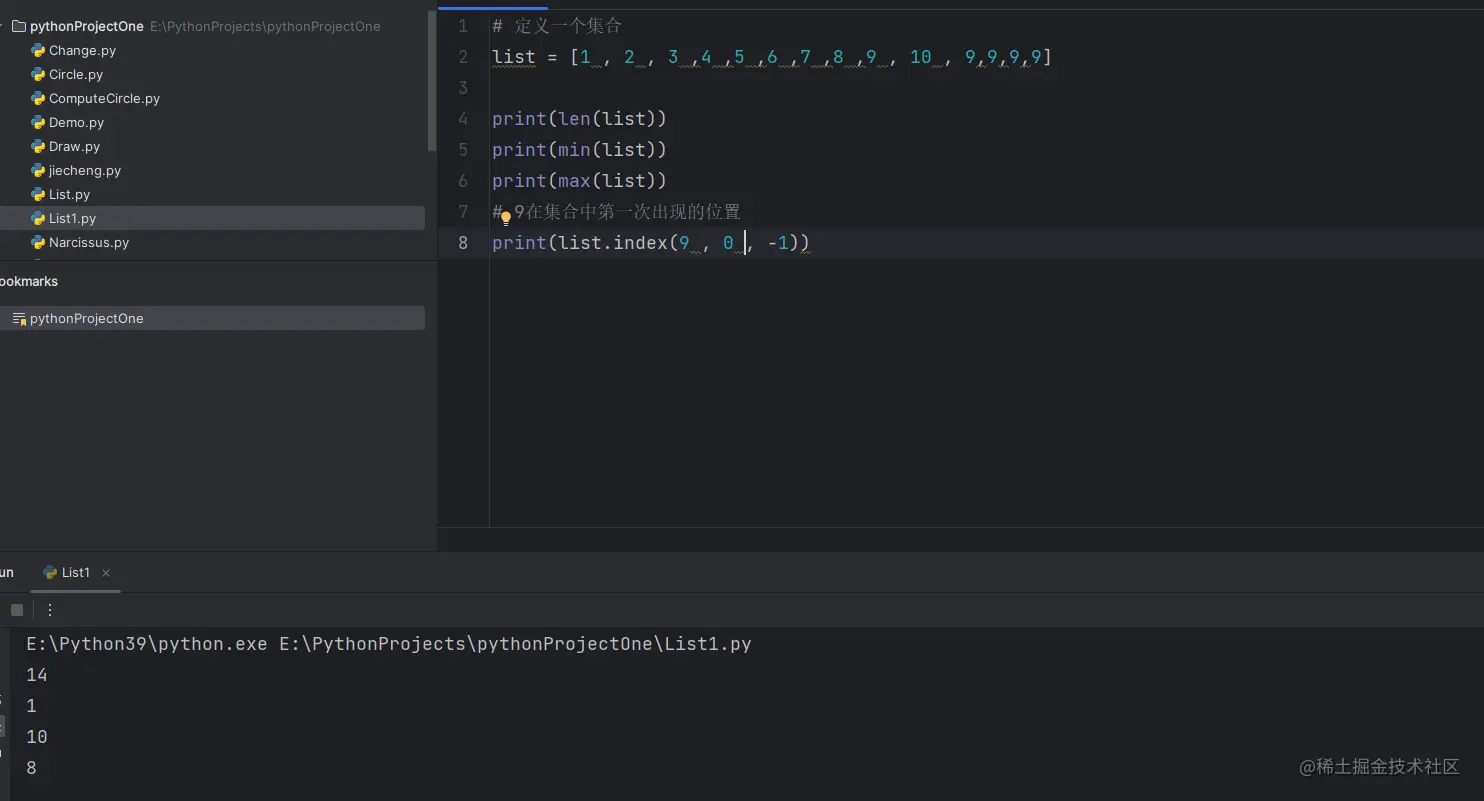Open Demo.py file
Image resolution: width=1484 pixels, height=801 pixels.
(x=76, y=122)
